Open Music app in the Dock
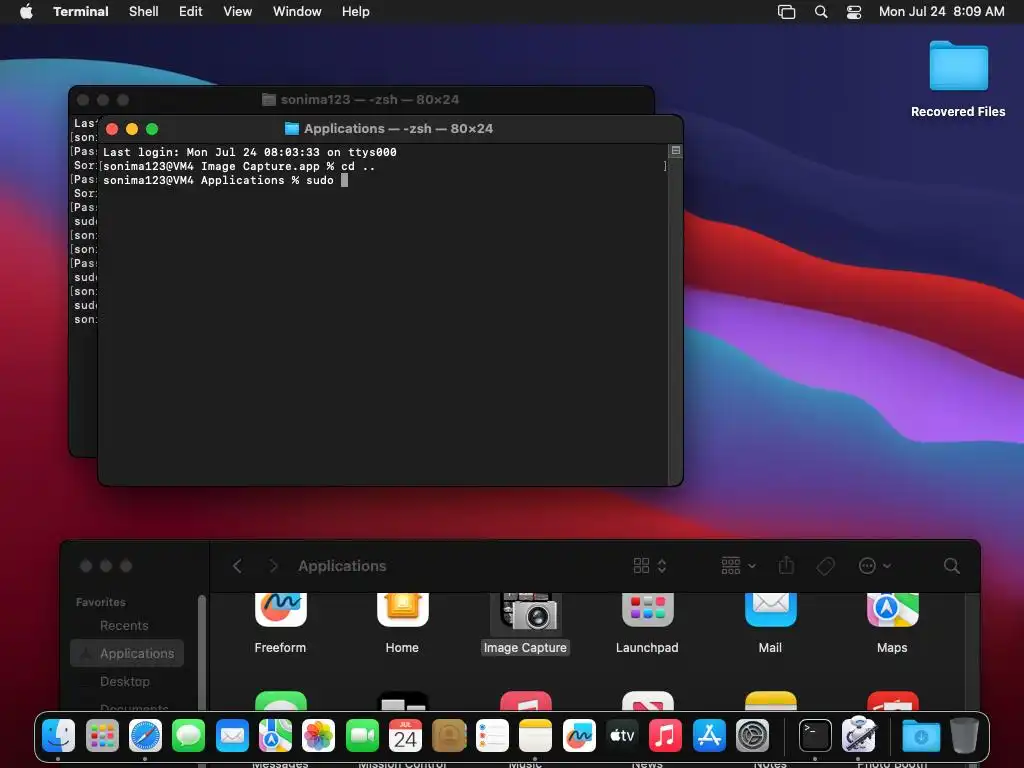1024x768 pixels. click(665, 735)
